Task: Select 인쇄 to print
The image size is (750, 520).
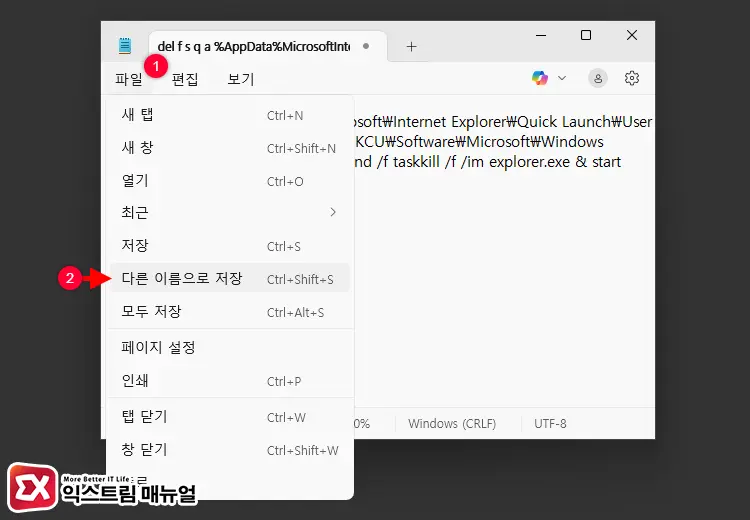Action: coord(230,381)
